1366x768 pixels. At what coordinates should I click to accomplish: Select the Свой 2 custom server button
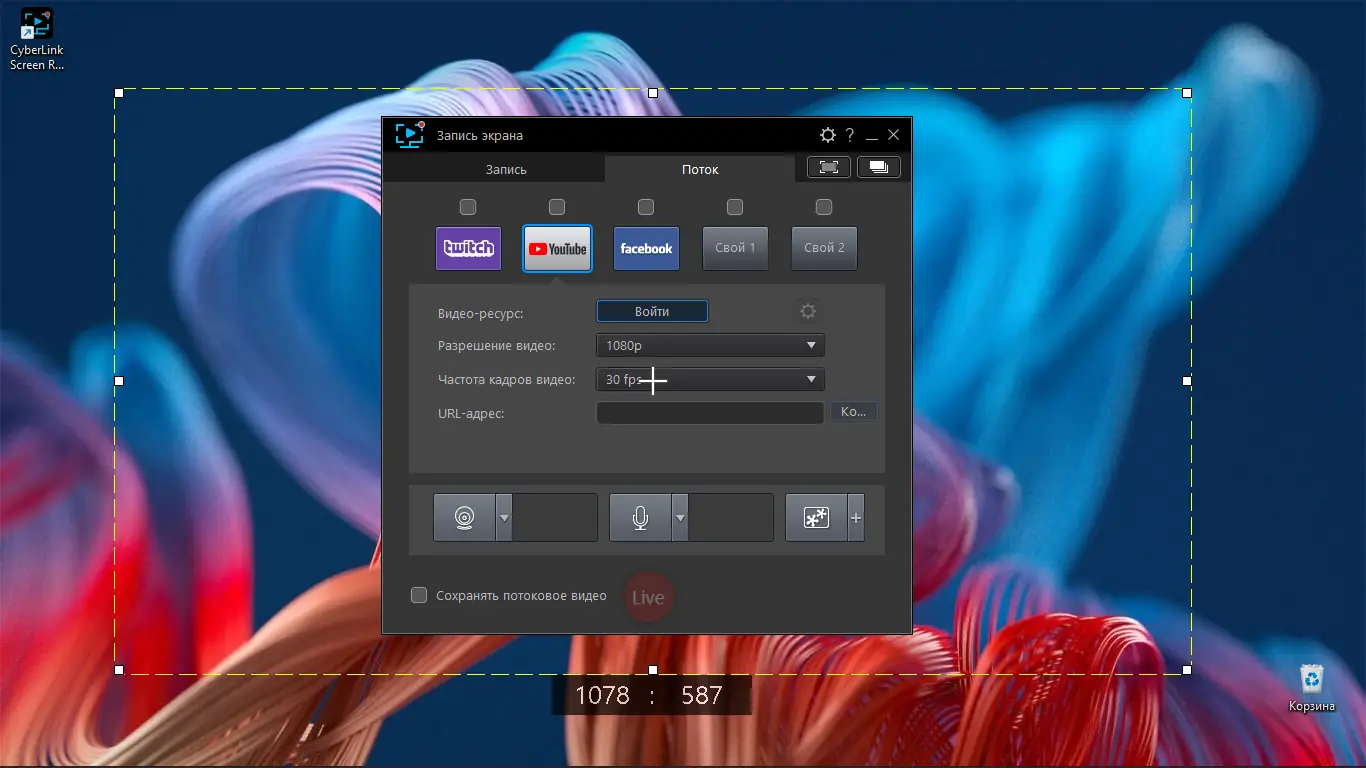click(824, 248)
